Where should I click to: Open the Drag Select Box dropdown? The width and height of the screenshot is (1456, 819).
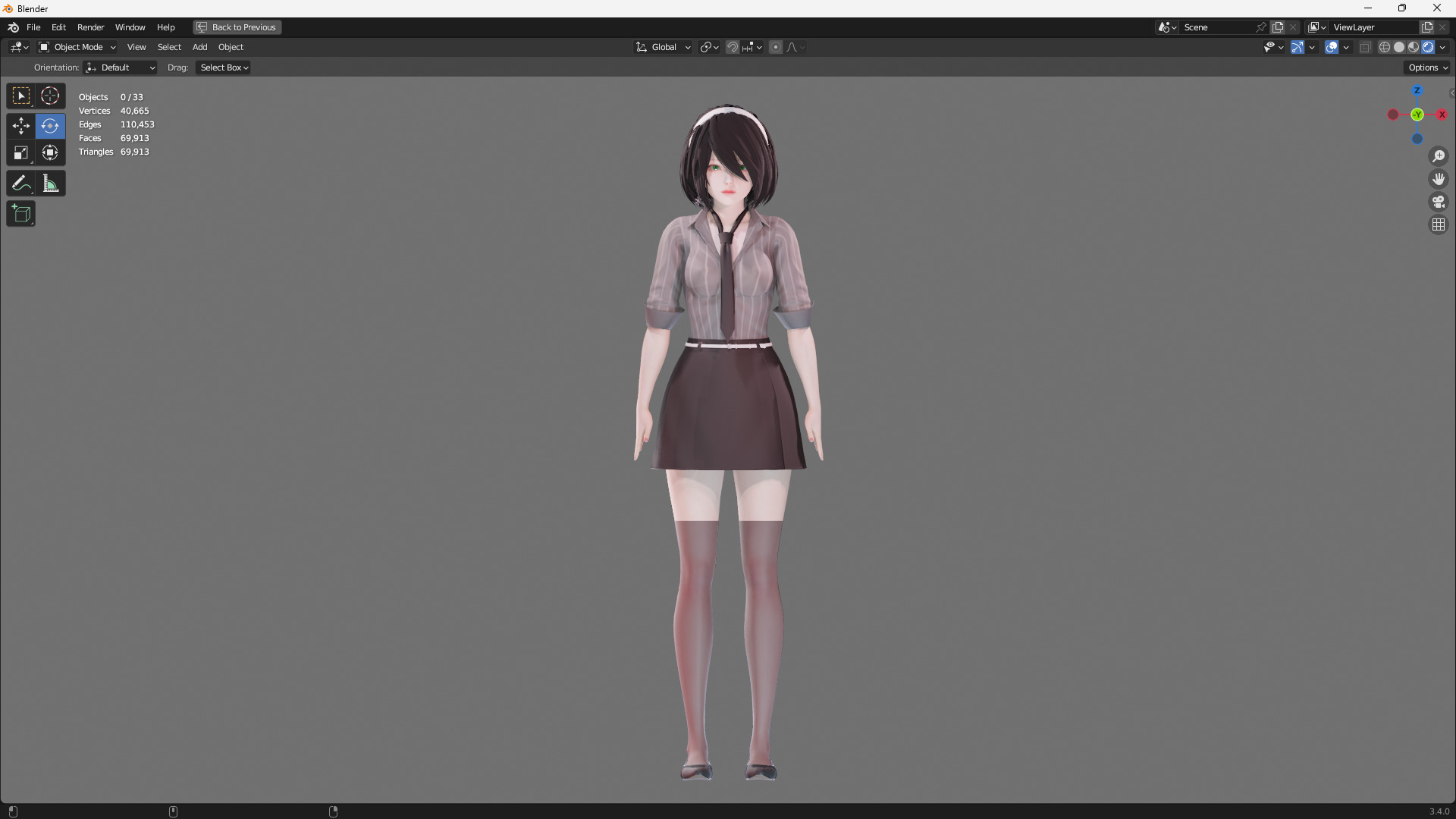point(224,67)
